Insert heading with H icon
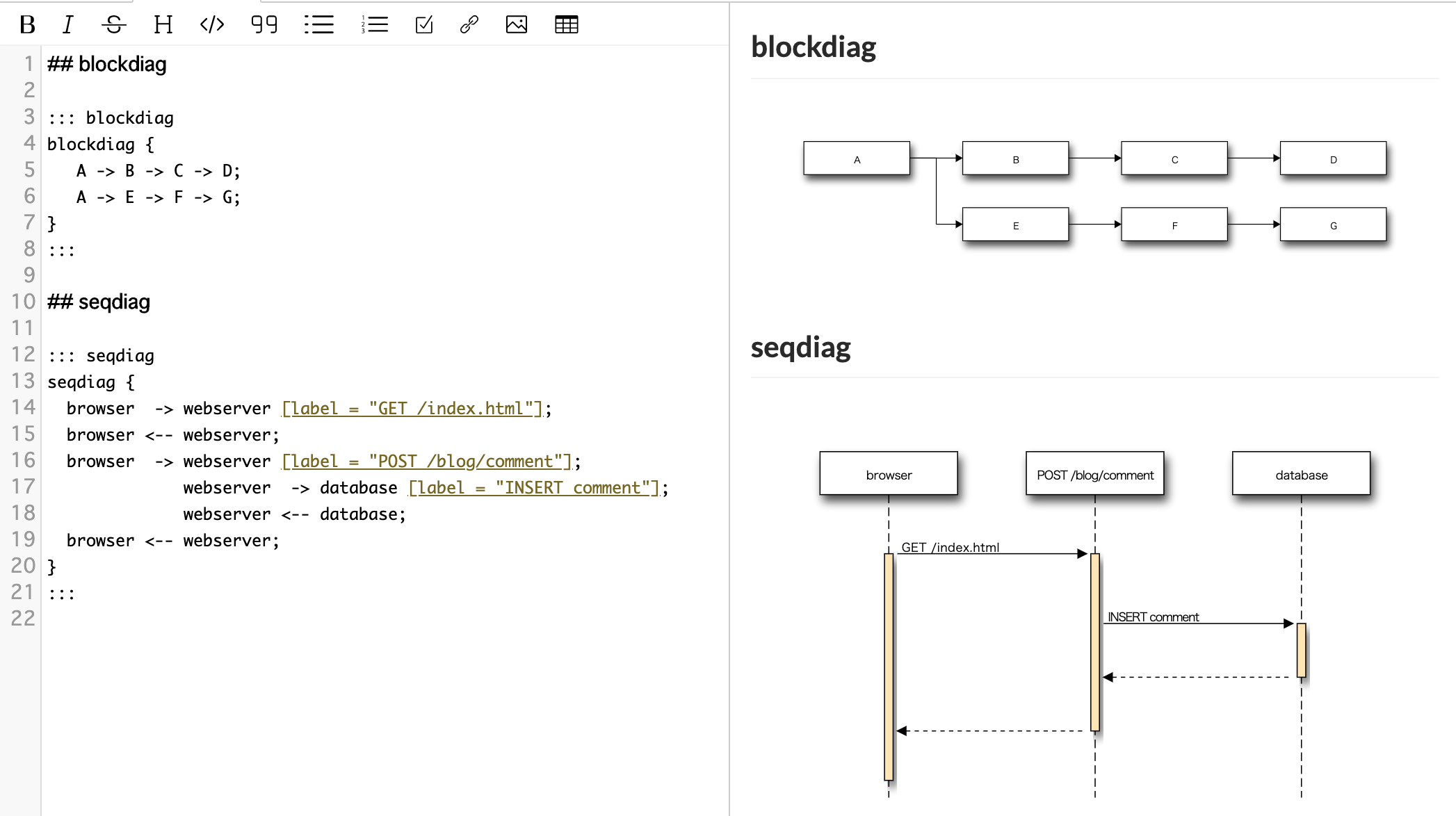Viewport: 1456px width, 816px height. point(163,25)
